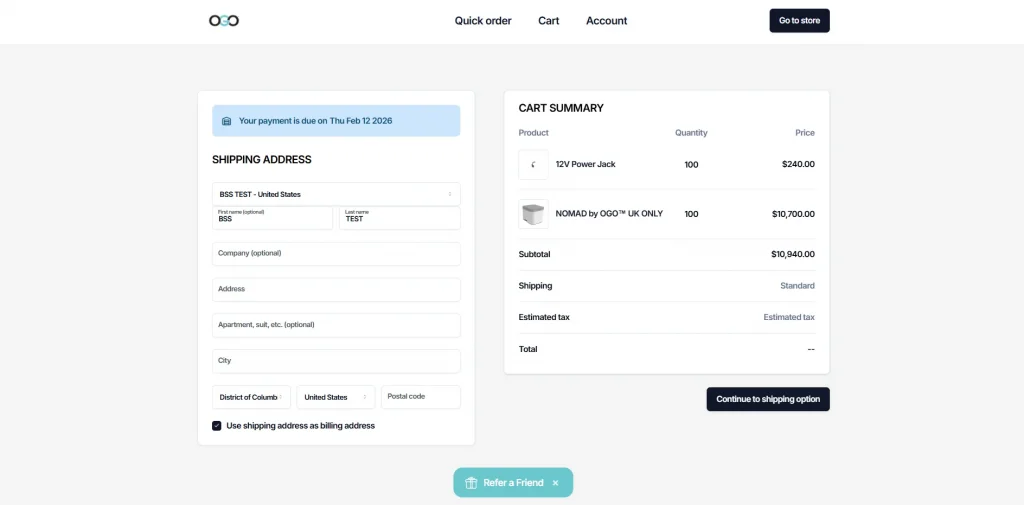Open the United States country dropdown
The height and width of the screenshot is (505, 1024).
(x=336, y=397)
